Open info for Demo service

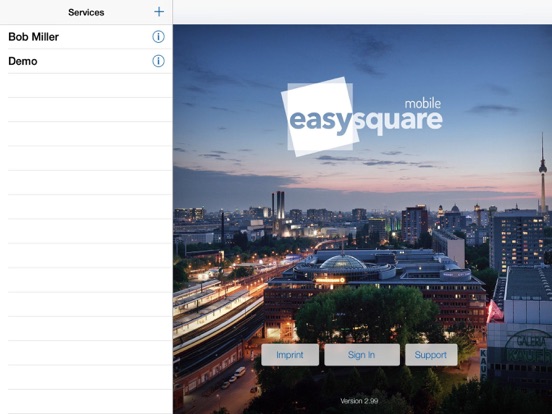158,61
